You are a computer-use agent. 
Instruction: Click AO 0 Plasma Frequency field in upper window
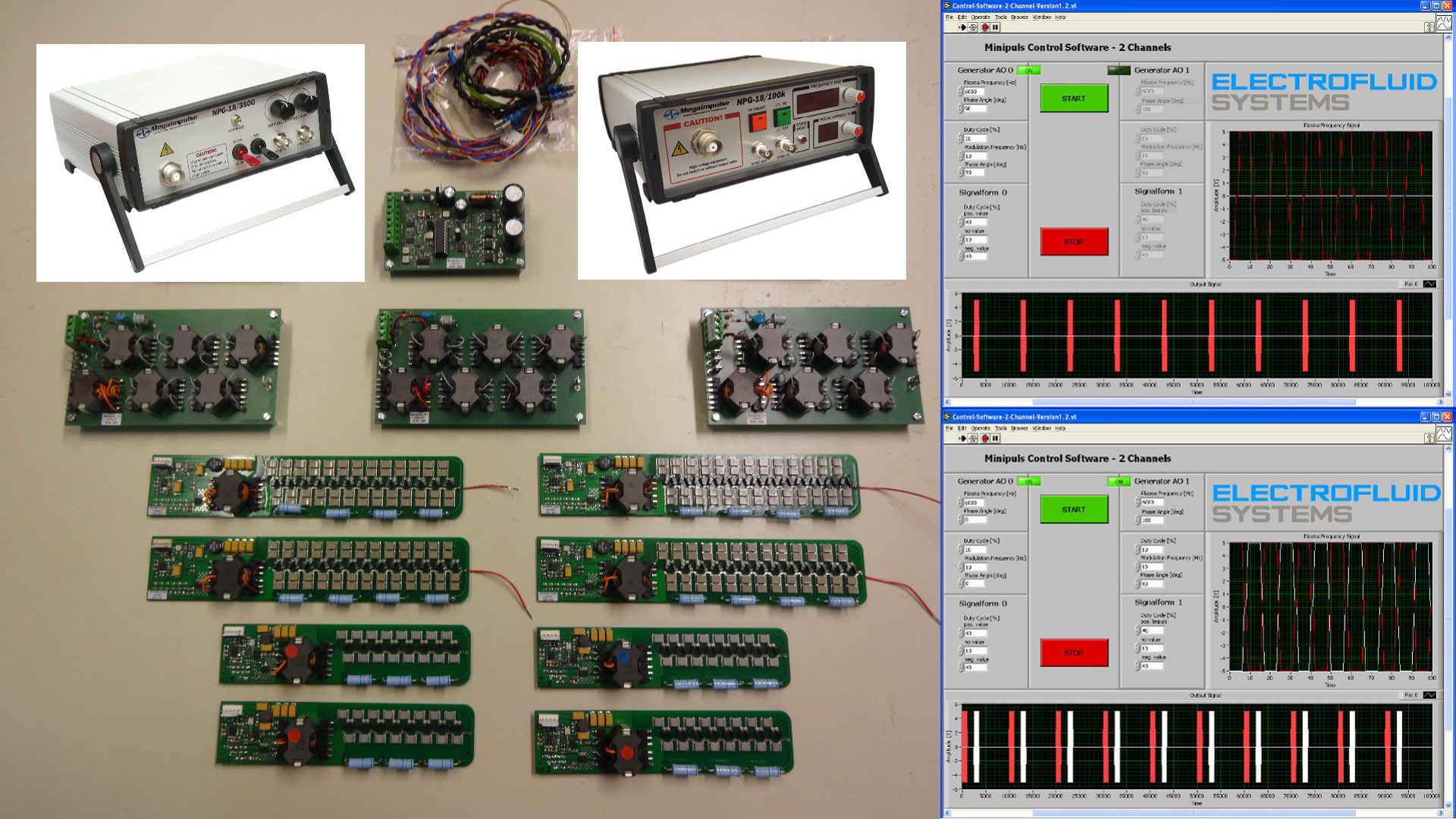(975, 92)
